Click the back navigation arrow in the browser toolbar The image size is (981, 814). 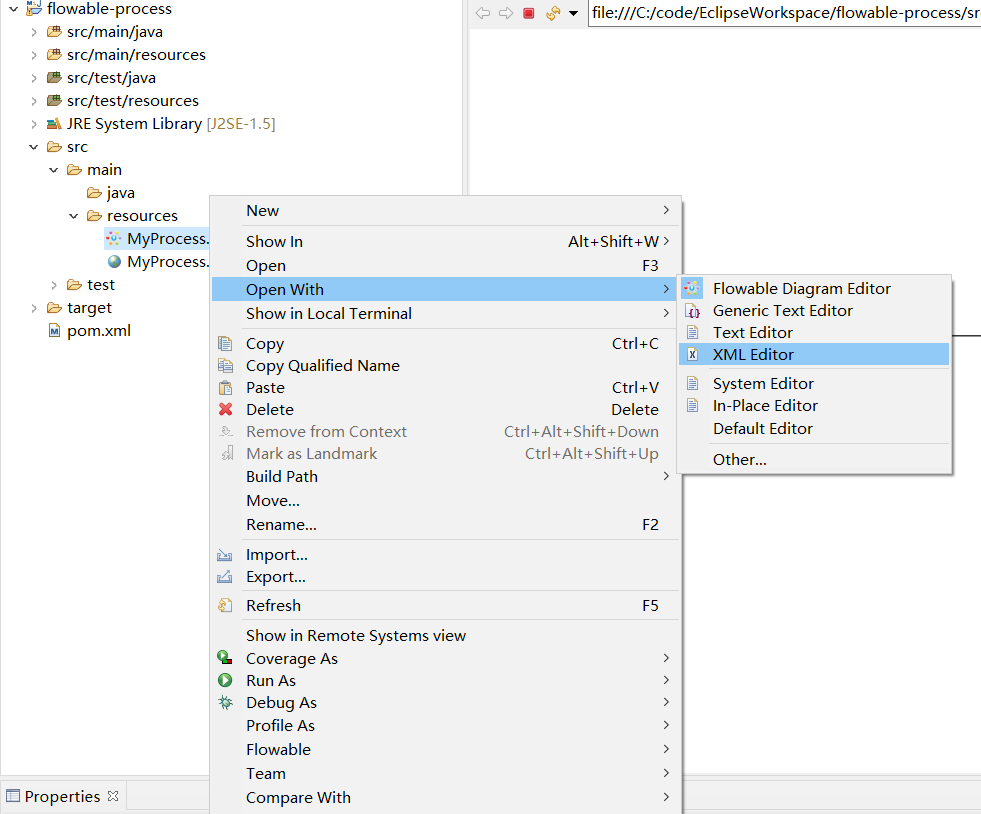[x=483, y=13]
